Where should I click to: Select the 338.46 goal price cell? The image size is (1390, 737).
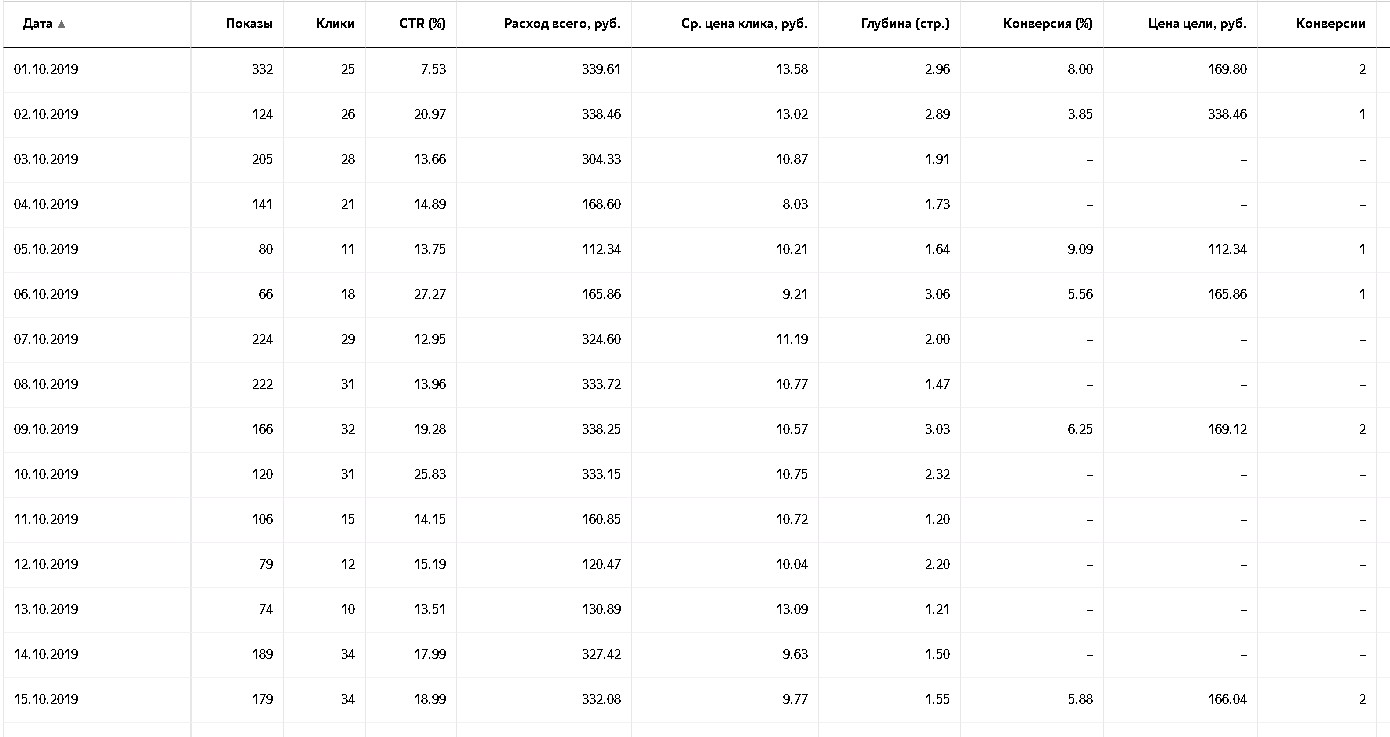tap(1226, 114)
